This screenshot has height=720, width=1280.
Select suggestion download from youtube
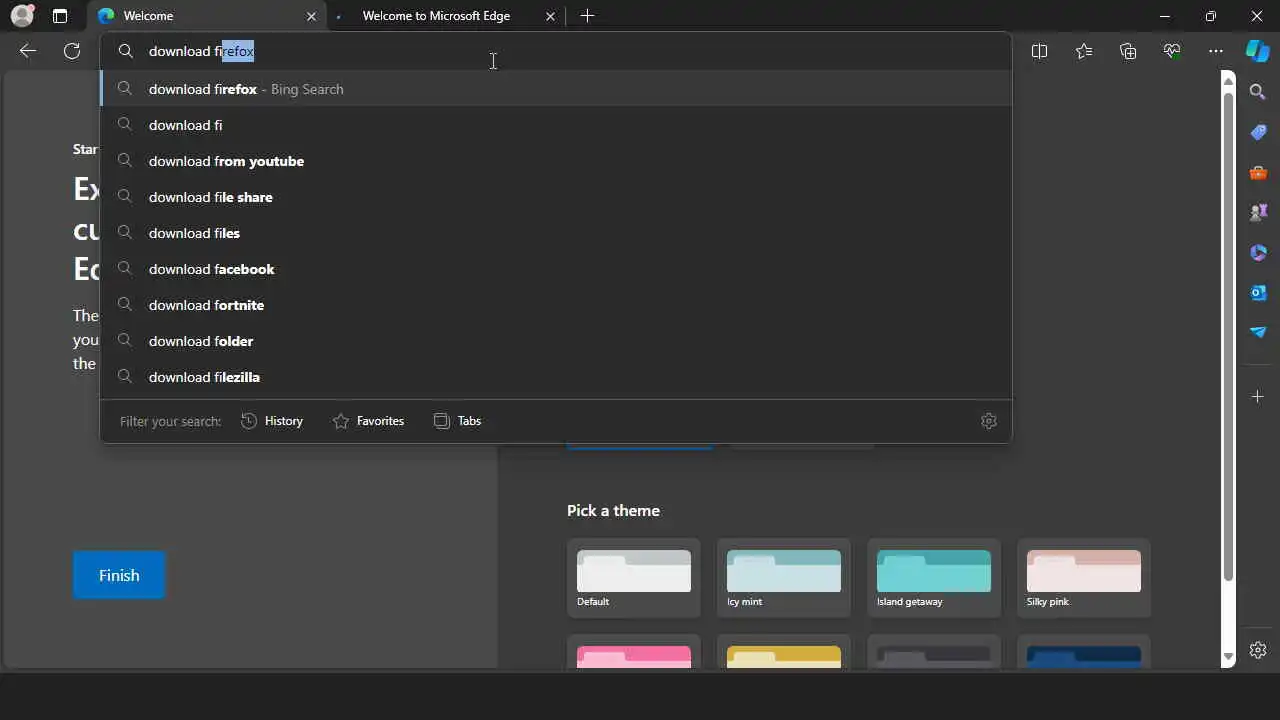(556, 161)
